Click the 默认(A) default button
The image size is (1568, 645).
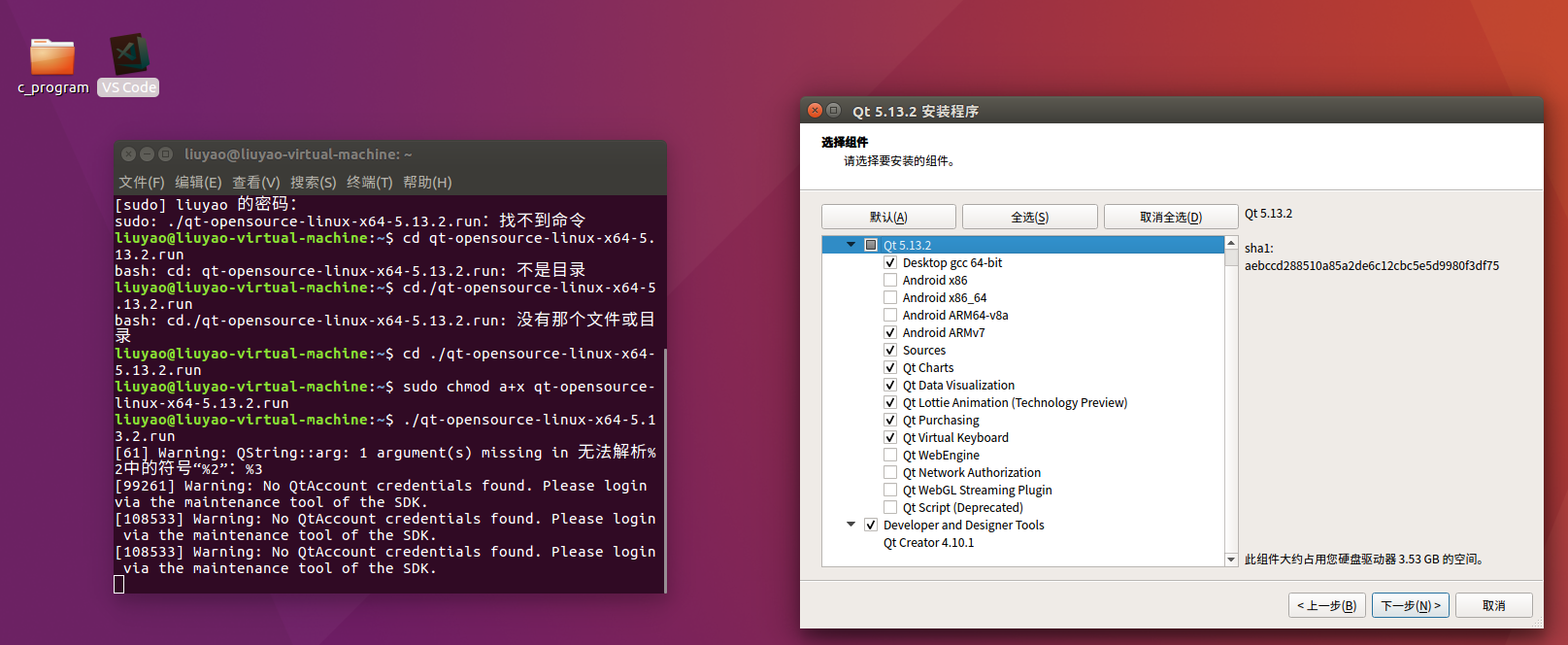click(x=888, y=218)
